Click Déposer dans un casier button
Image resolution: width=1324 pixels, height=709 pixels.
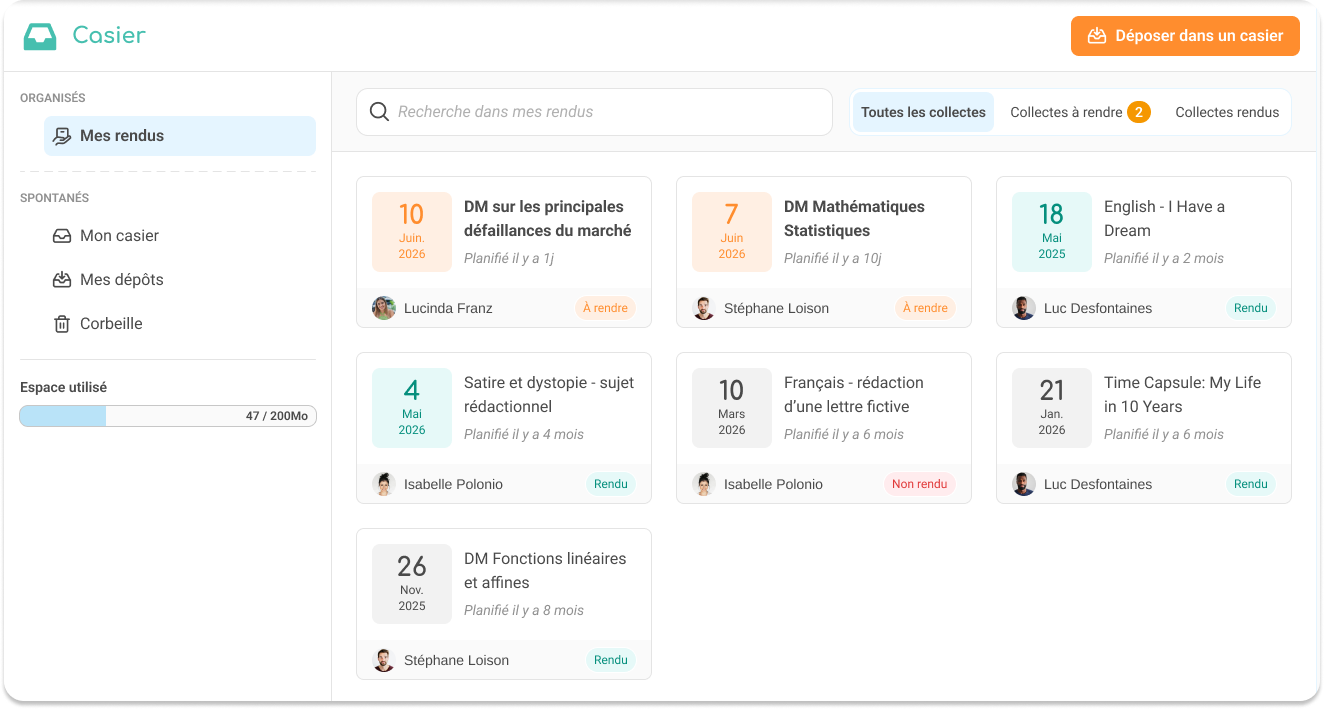click(1185, 36)
